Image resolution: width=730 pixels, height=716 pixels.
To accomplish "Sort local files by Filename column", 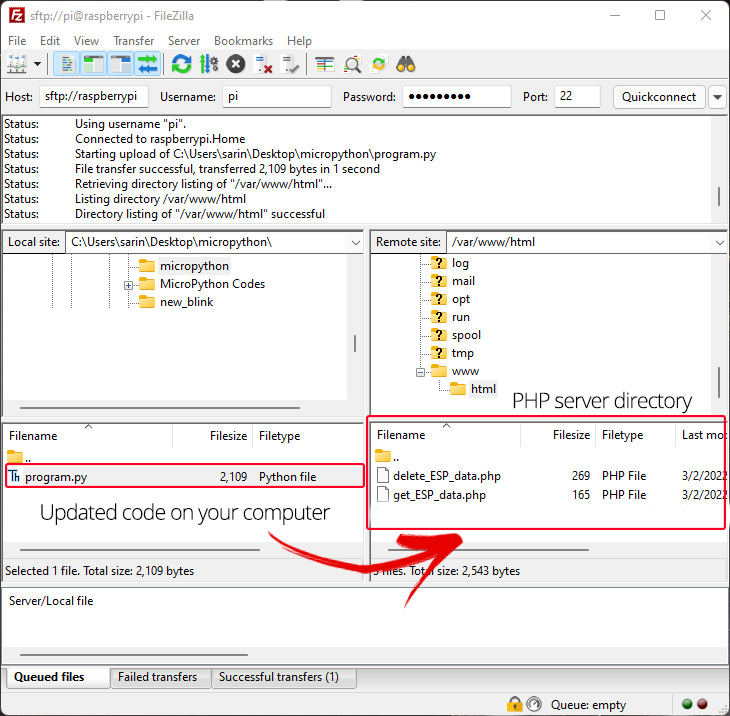I will pyautogui.click(x=88, y=436).
